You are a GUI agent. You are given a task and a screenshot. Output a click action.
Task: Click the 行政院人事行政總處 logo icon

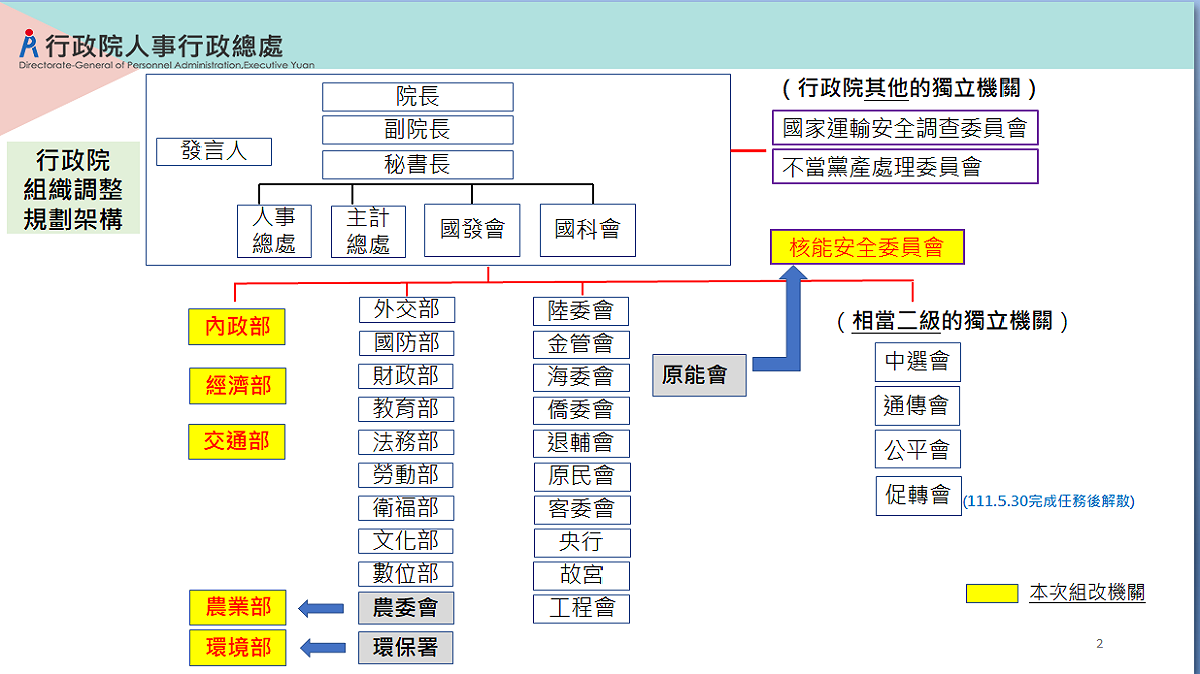tap(30, 45)
